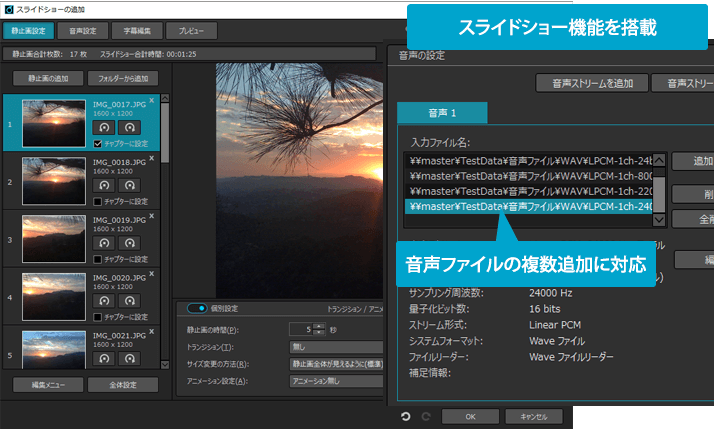714x429 pixels.
Task: Click the 静止画の追加 button
Action: pyautogui.click(x=48, y=78)
